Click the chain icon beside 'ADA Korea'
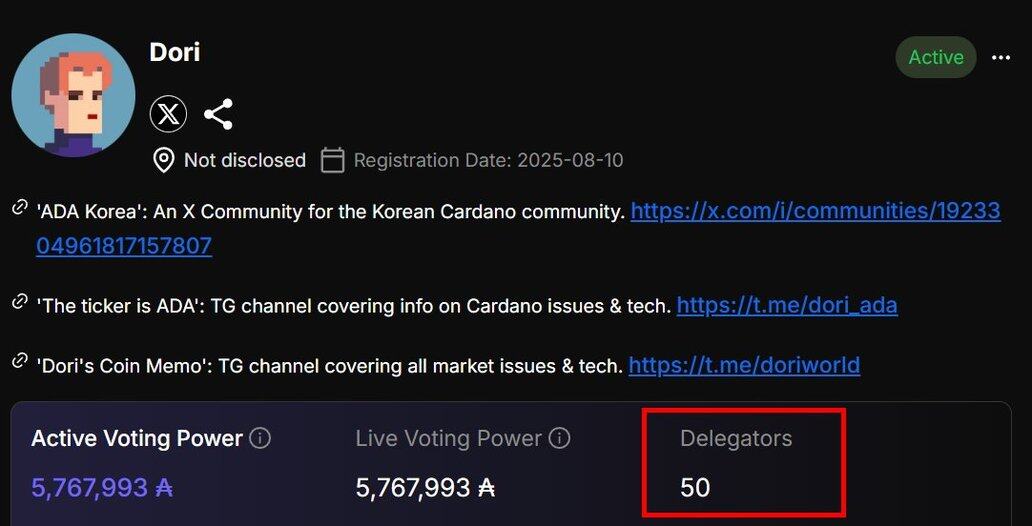This screenshot has width=1032, height=526. pos(19,208)
